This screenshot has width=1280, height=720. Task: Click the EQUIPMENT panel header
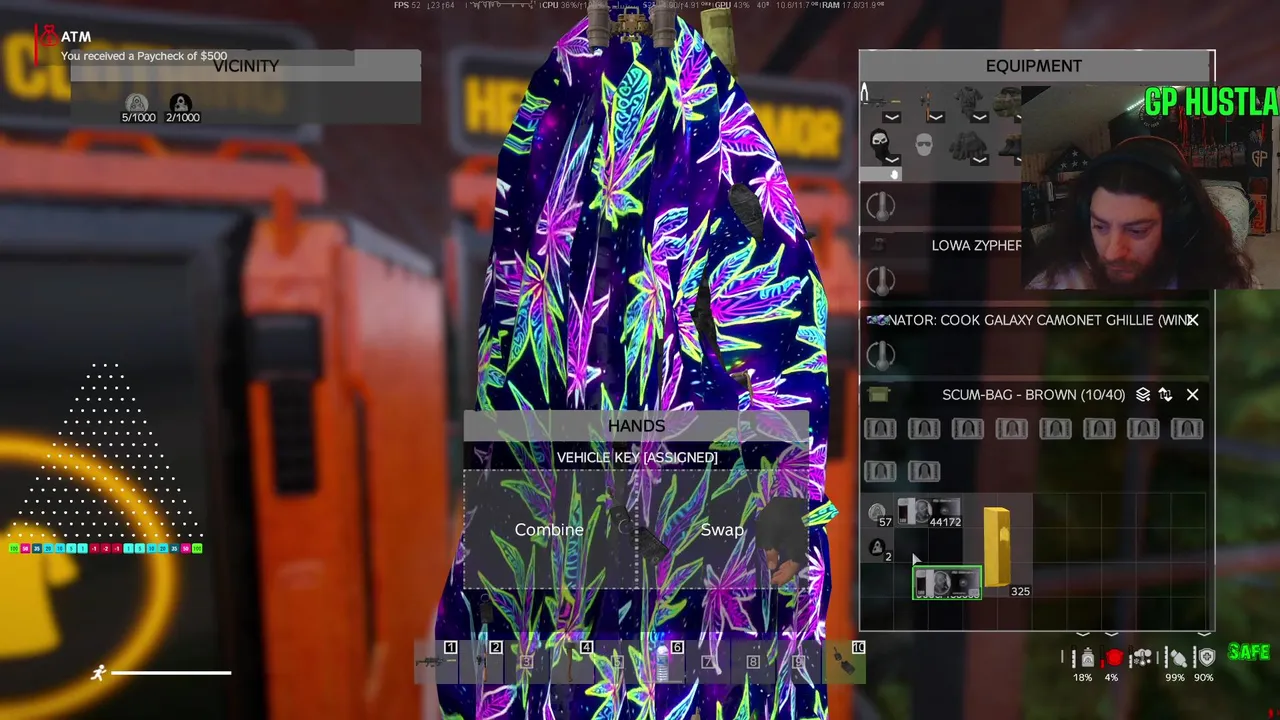point(1034,66)
